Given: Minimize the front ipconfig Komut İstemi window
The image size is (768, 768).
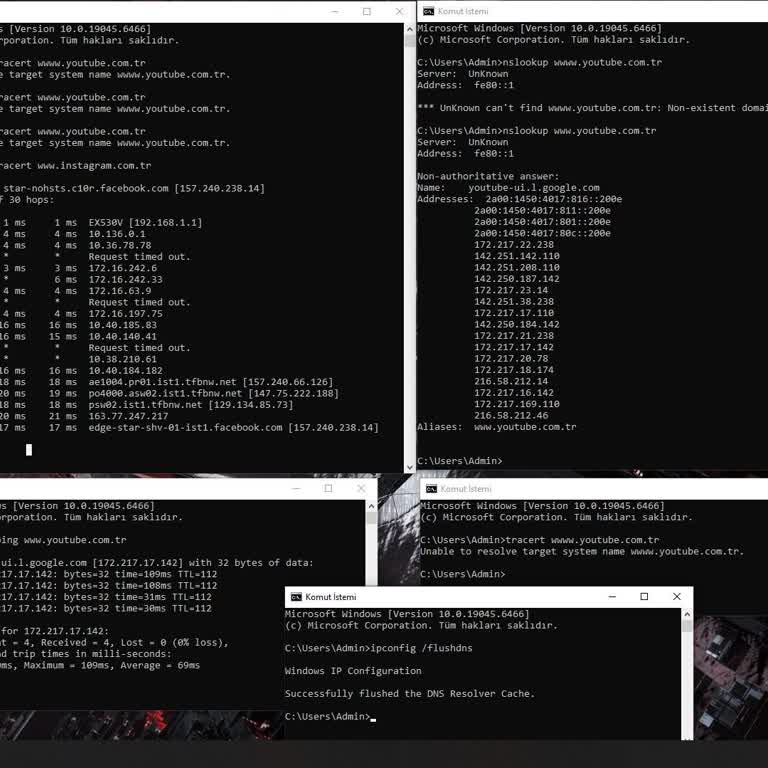Looking at the screenshot, I should tap(612, 597).
